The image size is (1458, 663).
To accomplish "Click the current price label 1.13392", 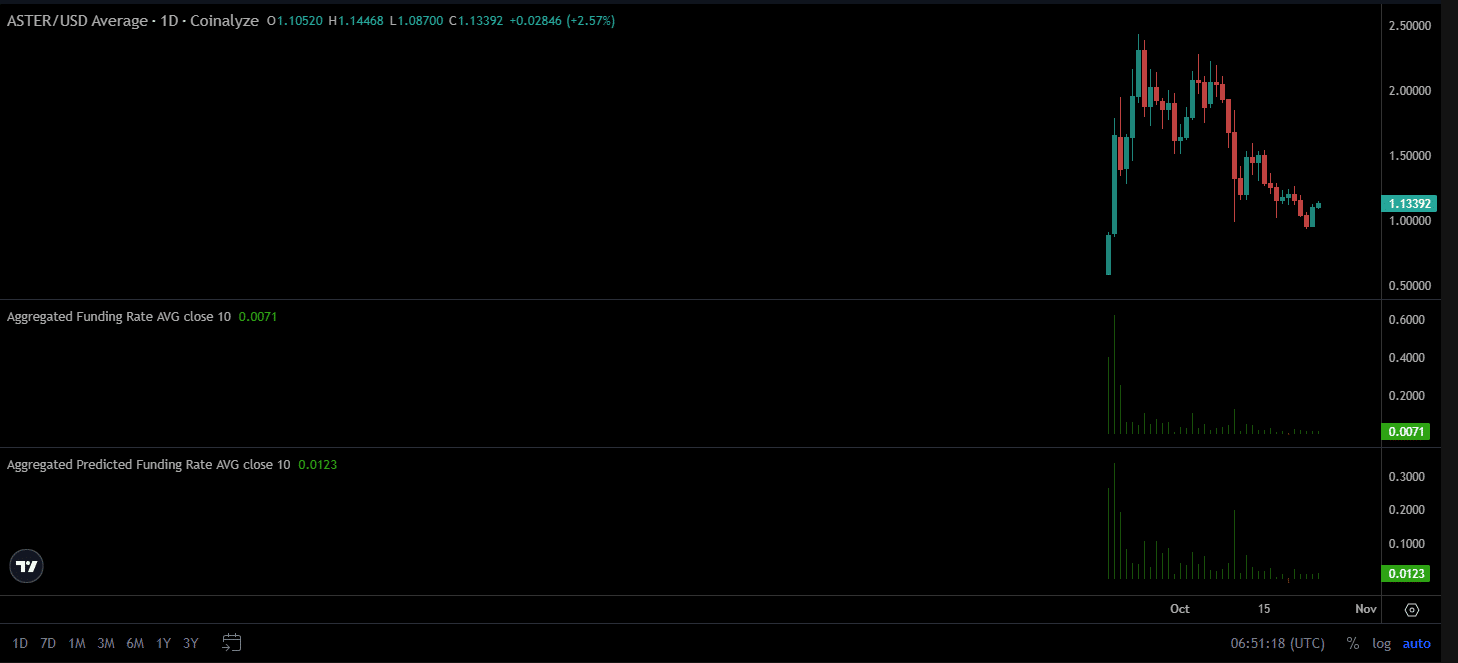I will (x=1410, y=204).
